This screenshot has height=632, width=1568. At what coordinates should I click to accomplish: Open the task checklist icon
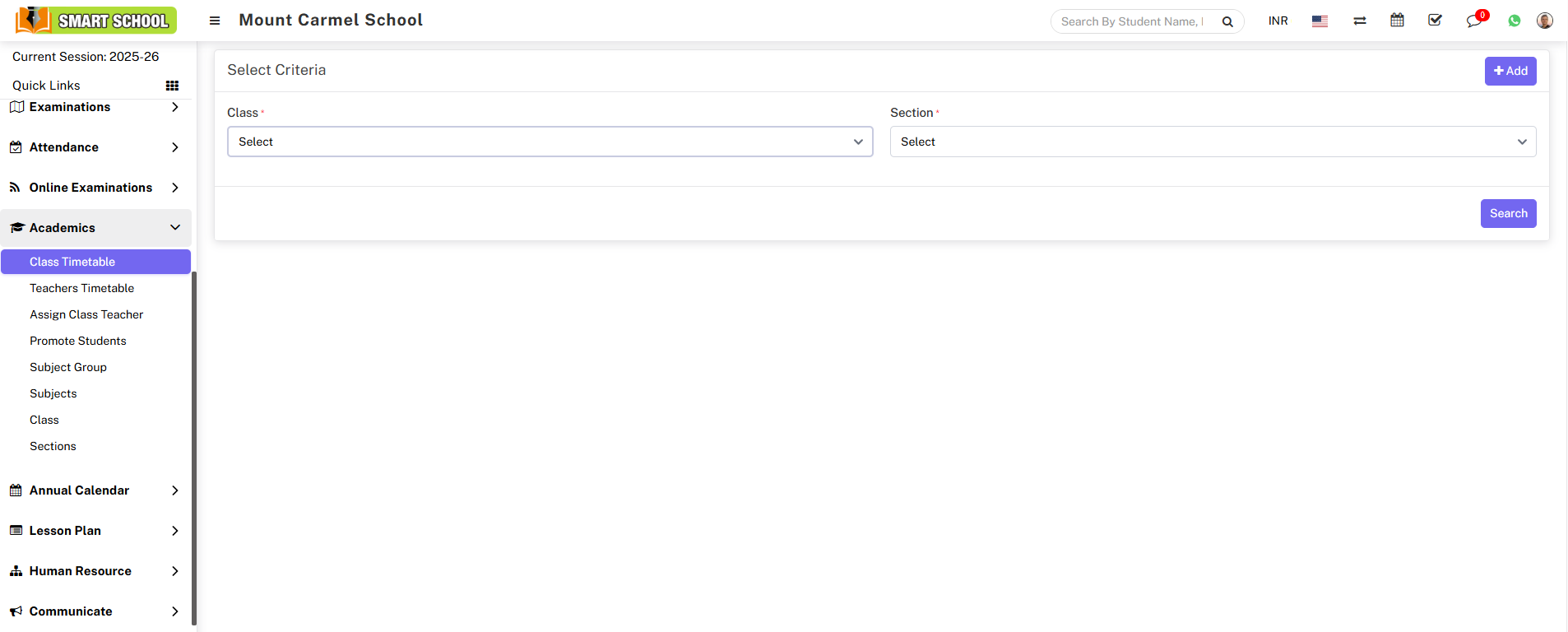1435,21
